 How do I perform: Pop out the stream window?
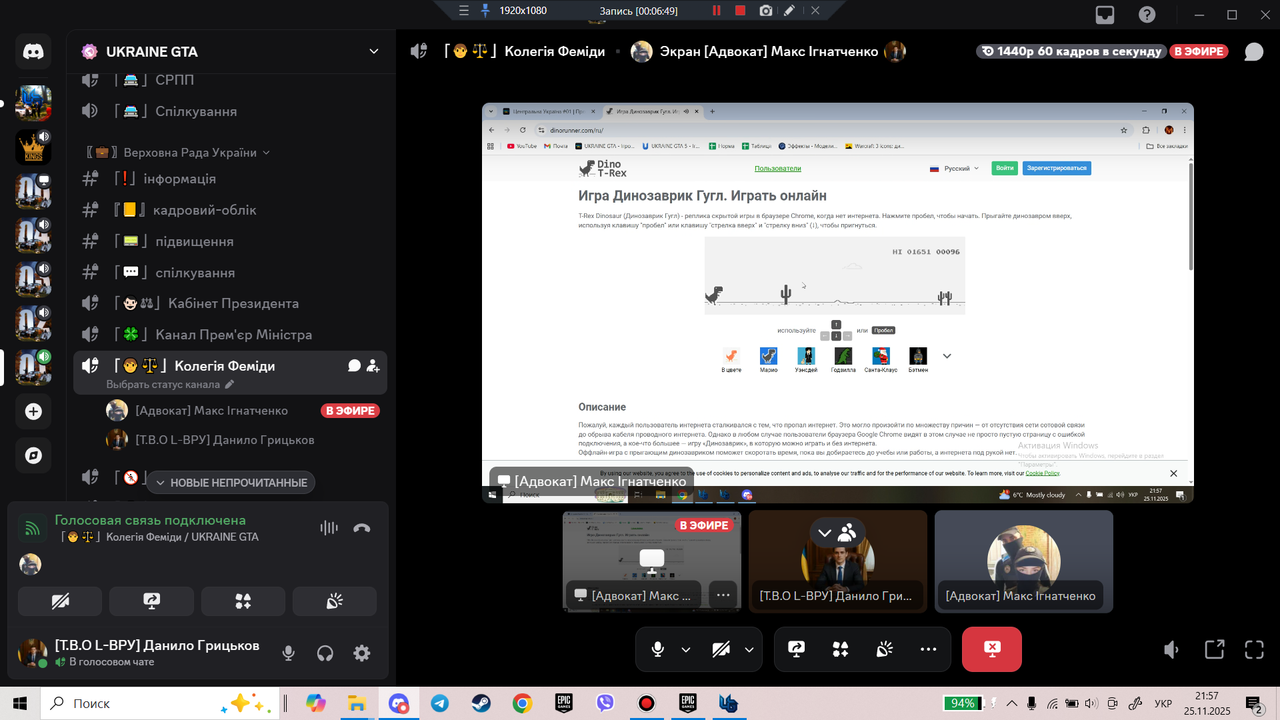(1214, 650)
